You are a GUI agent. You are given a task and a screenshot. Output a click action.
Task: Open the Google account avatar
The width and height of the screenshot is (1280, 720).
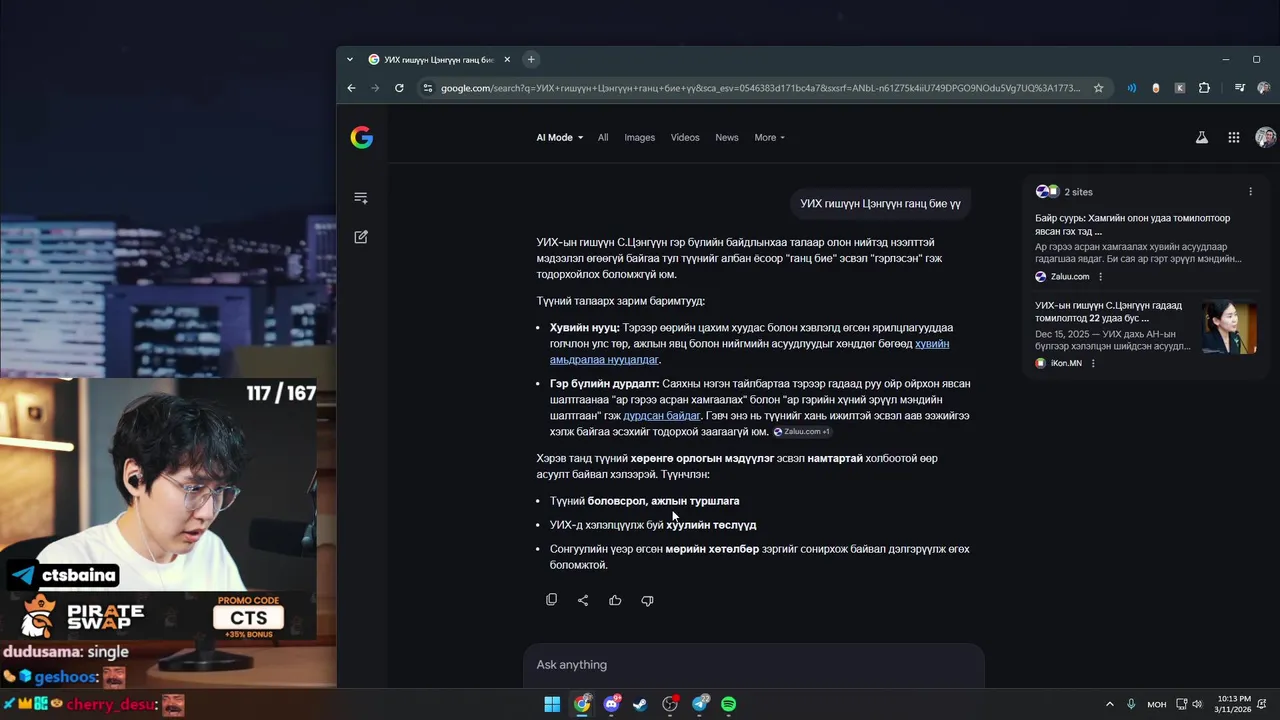click(1266, 138)
